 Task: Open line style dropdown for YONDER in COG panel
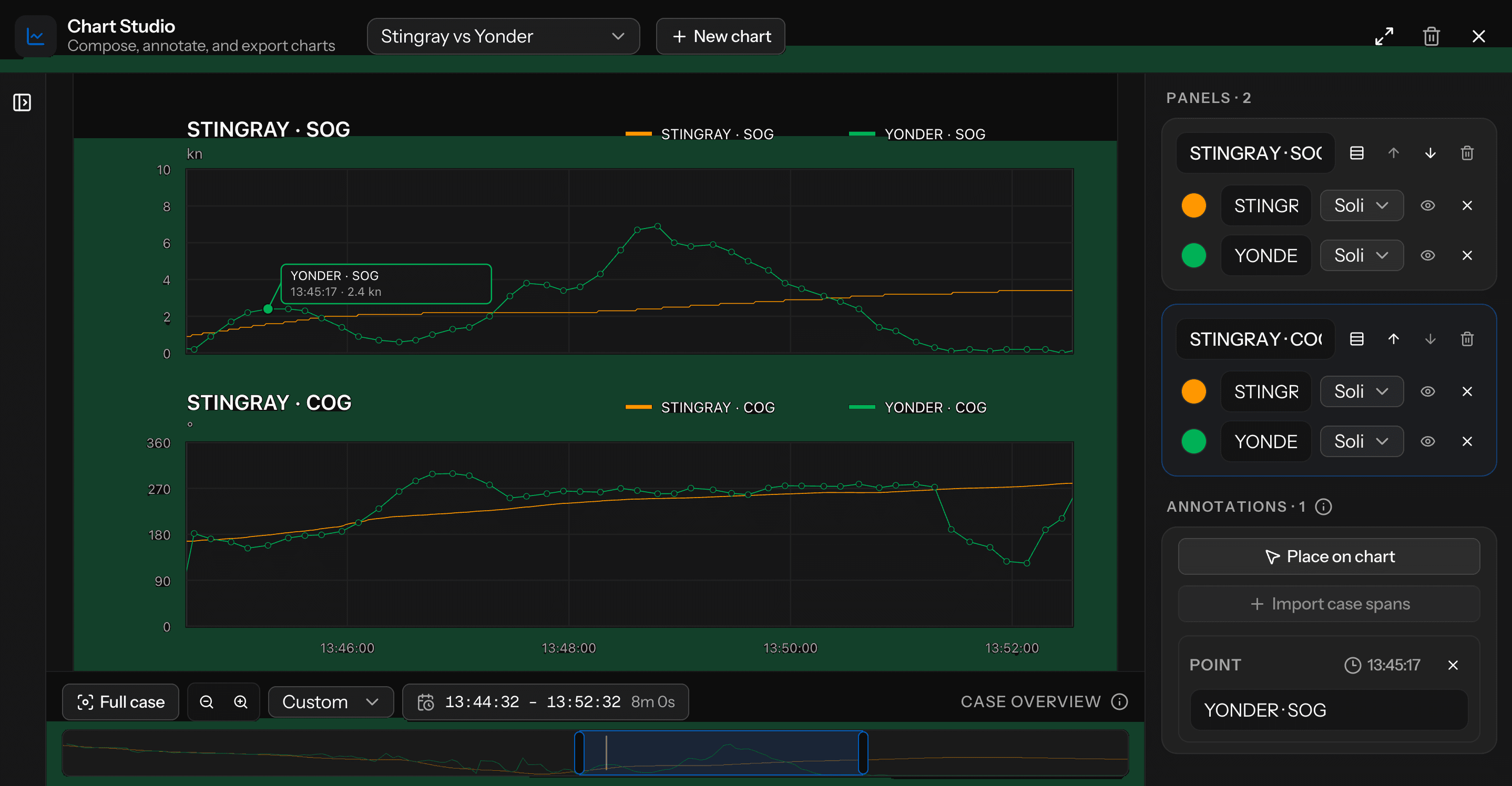click(x=1362, y=442)
